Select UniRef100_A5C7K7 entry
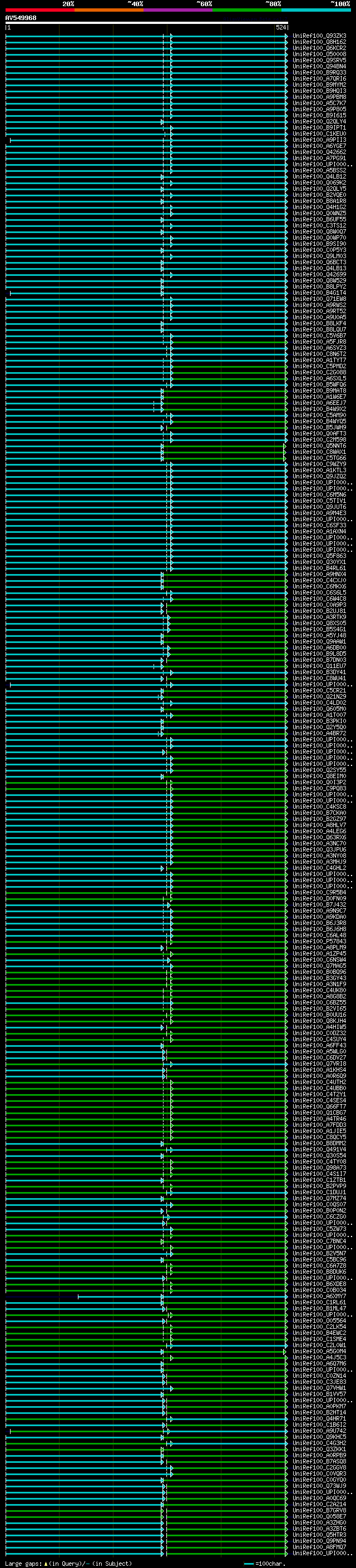Image resolution: width=356 pixels, height=1568 pixels. tap(319, 103)
